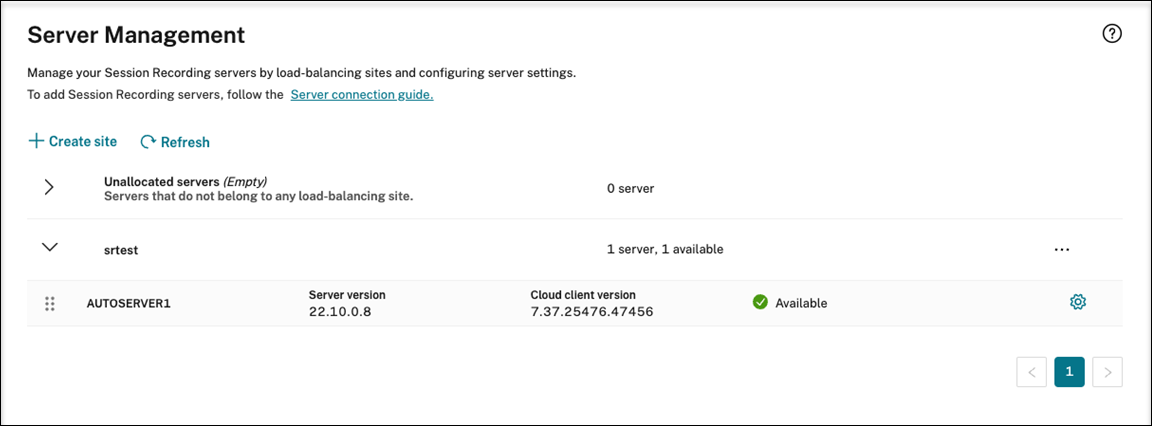
Task: Click the Create site label
Action: (83, 141)
